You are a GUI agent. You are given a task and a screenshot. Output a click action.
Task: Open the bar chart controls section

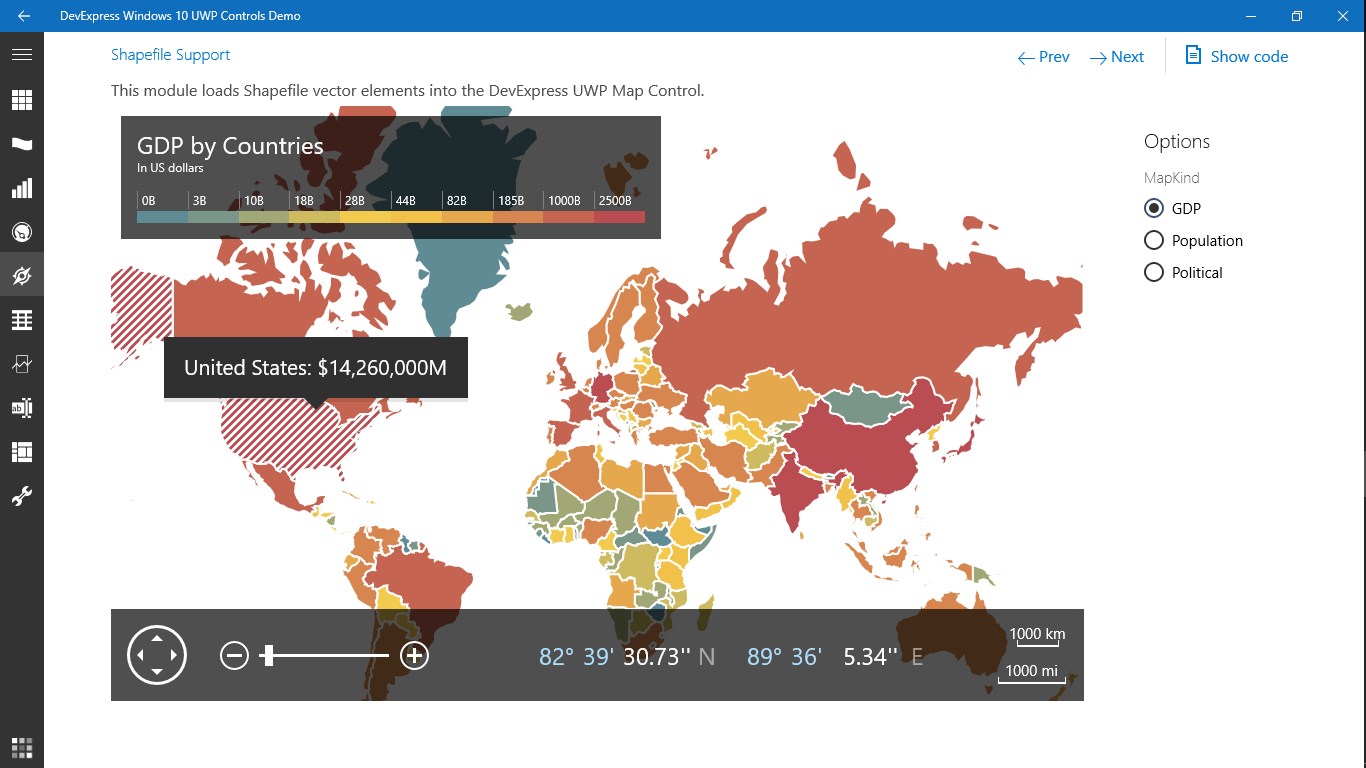click(22, 188)
